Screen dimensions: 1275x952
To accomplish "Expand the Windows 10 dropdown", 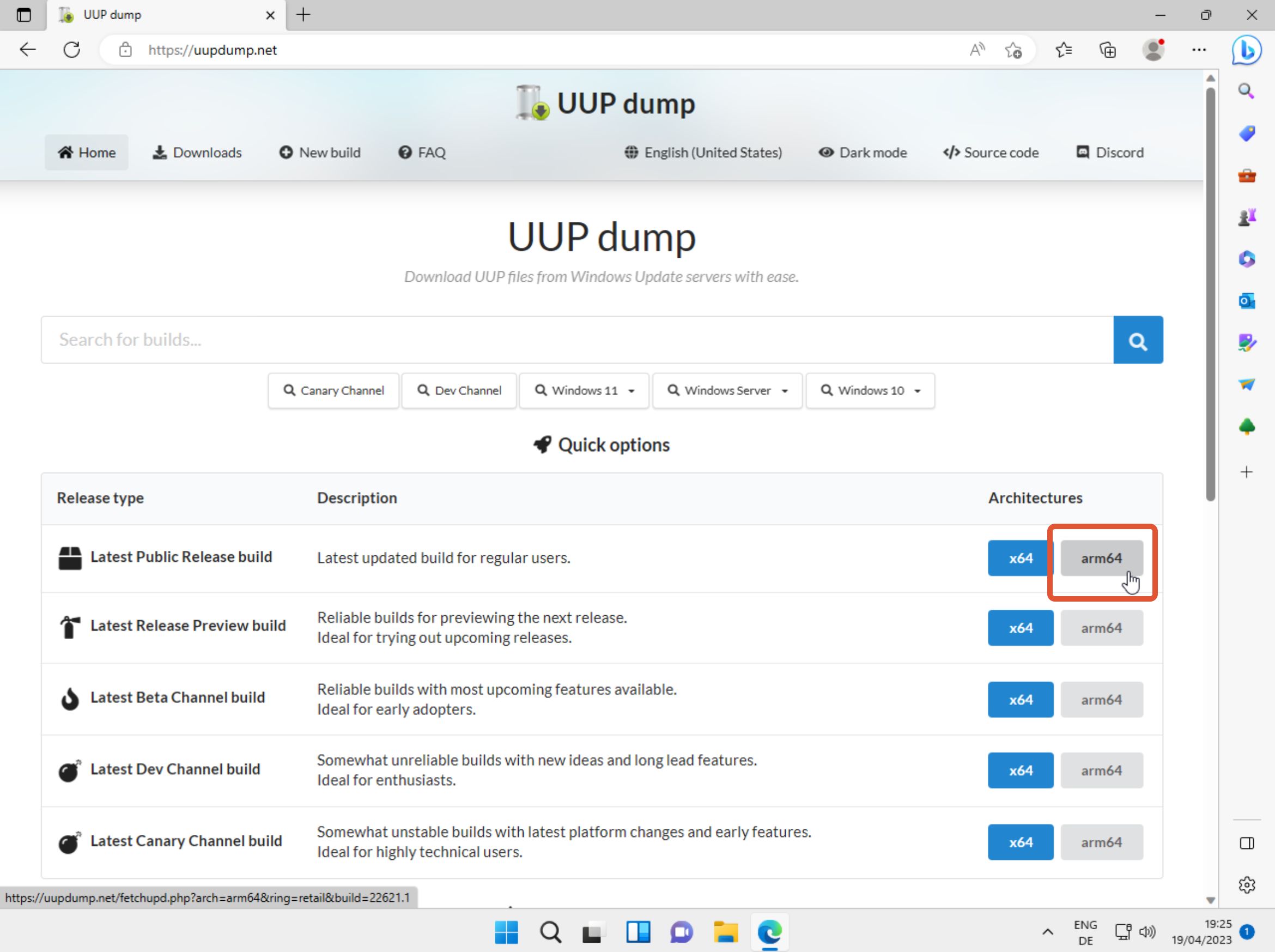I will (870, 391).
